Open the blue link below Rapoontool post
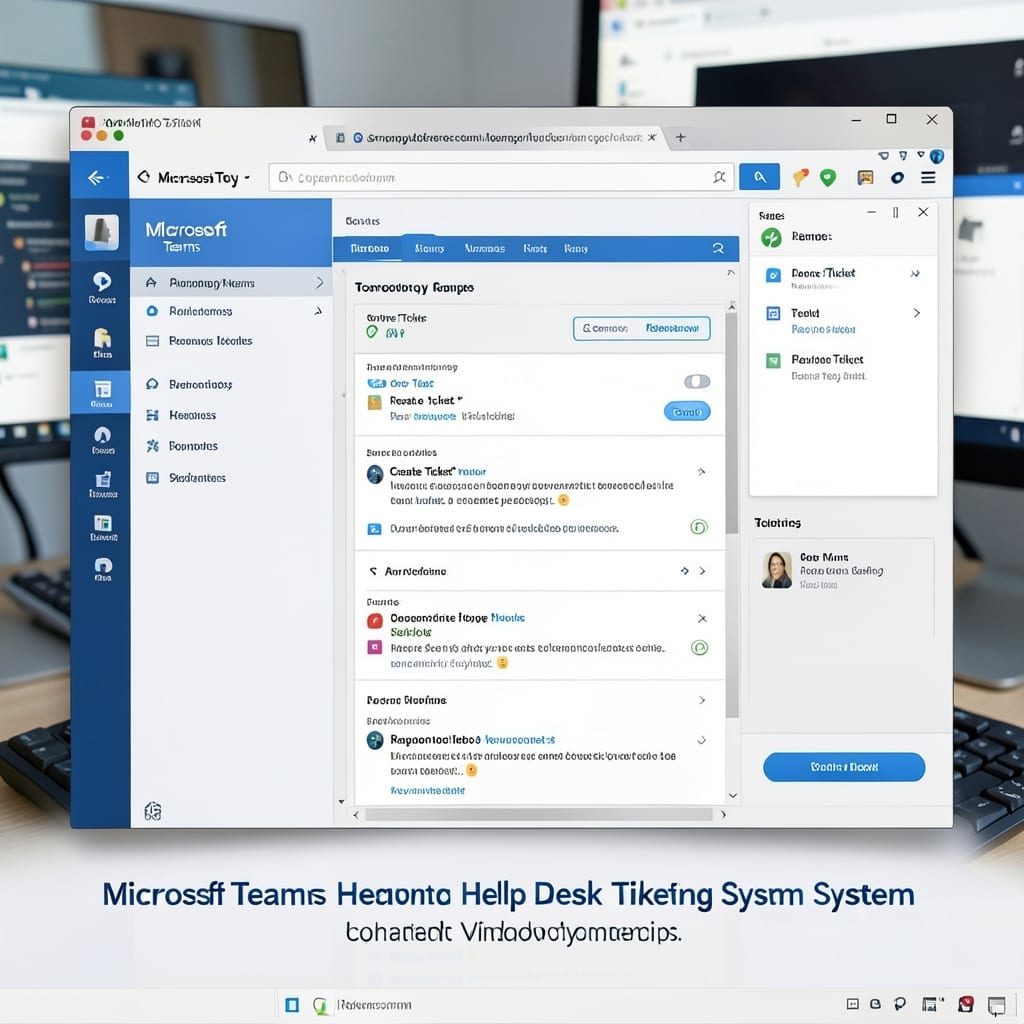The image size is (1024, 1024). (x=428, y=790)
